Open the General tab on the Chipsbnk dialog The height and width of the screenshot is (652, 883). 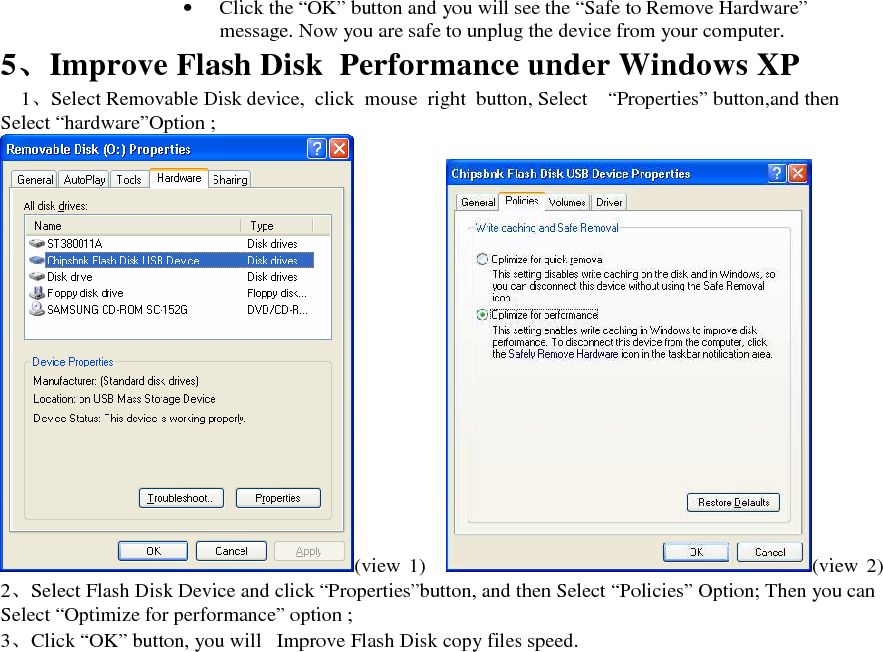click(477, 201)
